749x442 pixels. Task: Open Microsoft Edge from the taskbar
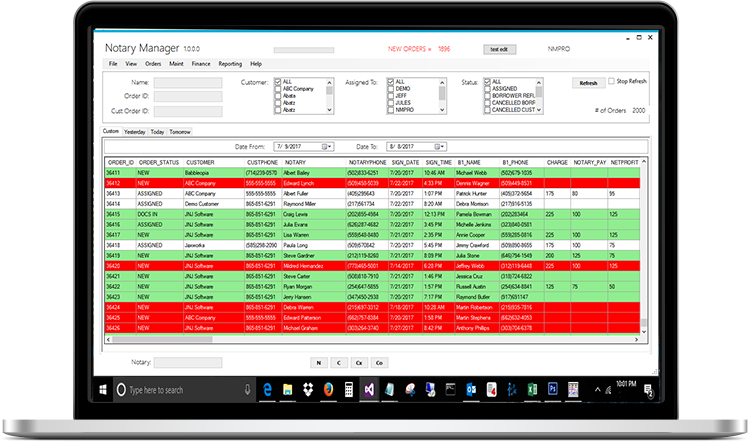[x=268, y=389]
